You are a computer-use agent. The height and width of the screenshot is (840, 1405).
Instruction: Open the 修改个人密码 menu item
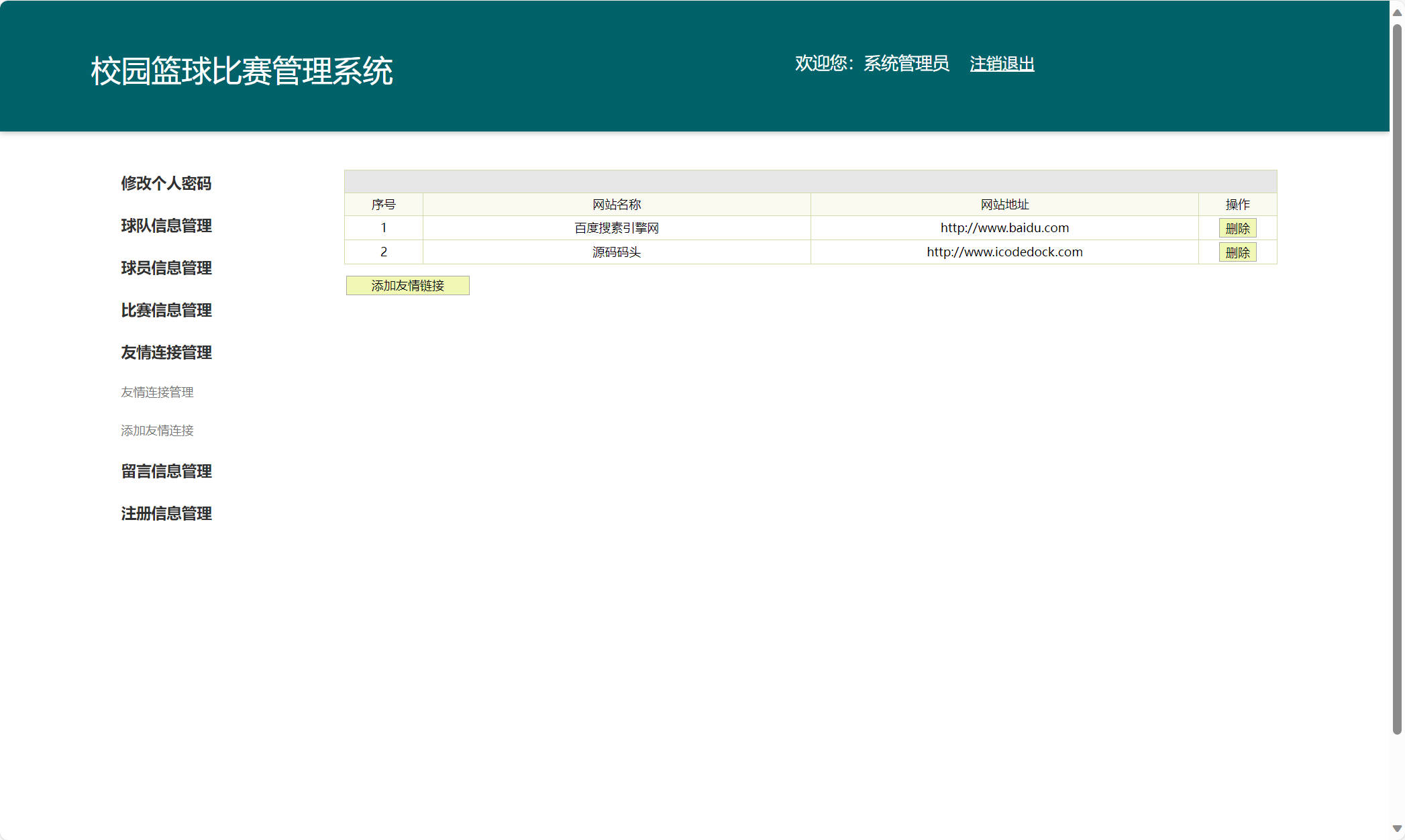click(166, 183)
